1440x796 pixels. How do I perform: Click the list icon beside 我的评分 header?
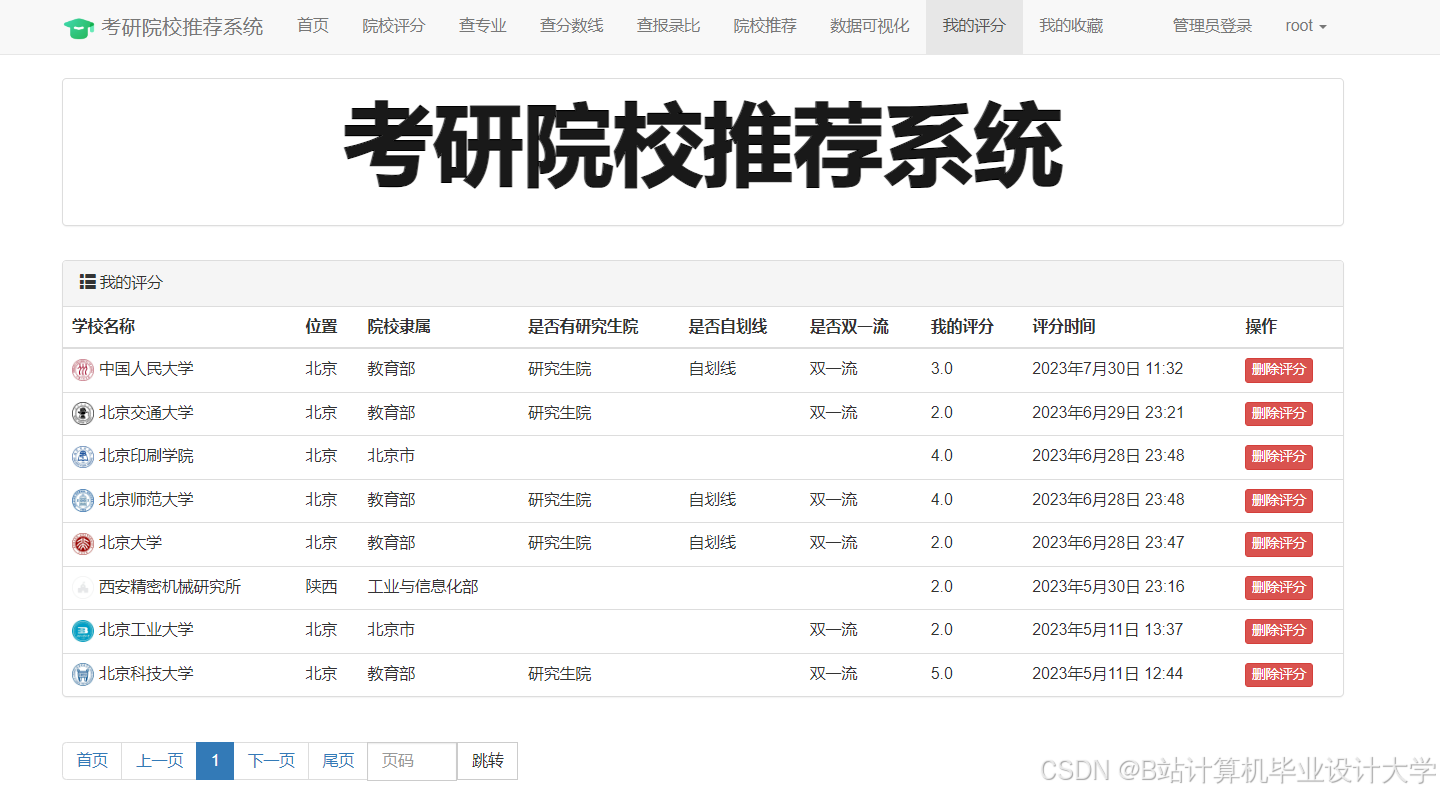tap(87, 282)
